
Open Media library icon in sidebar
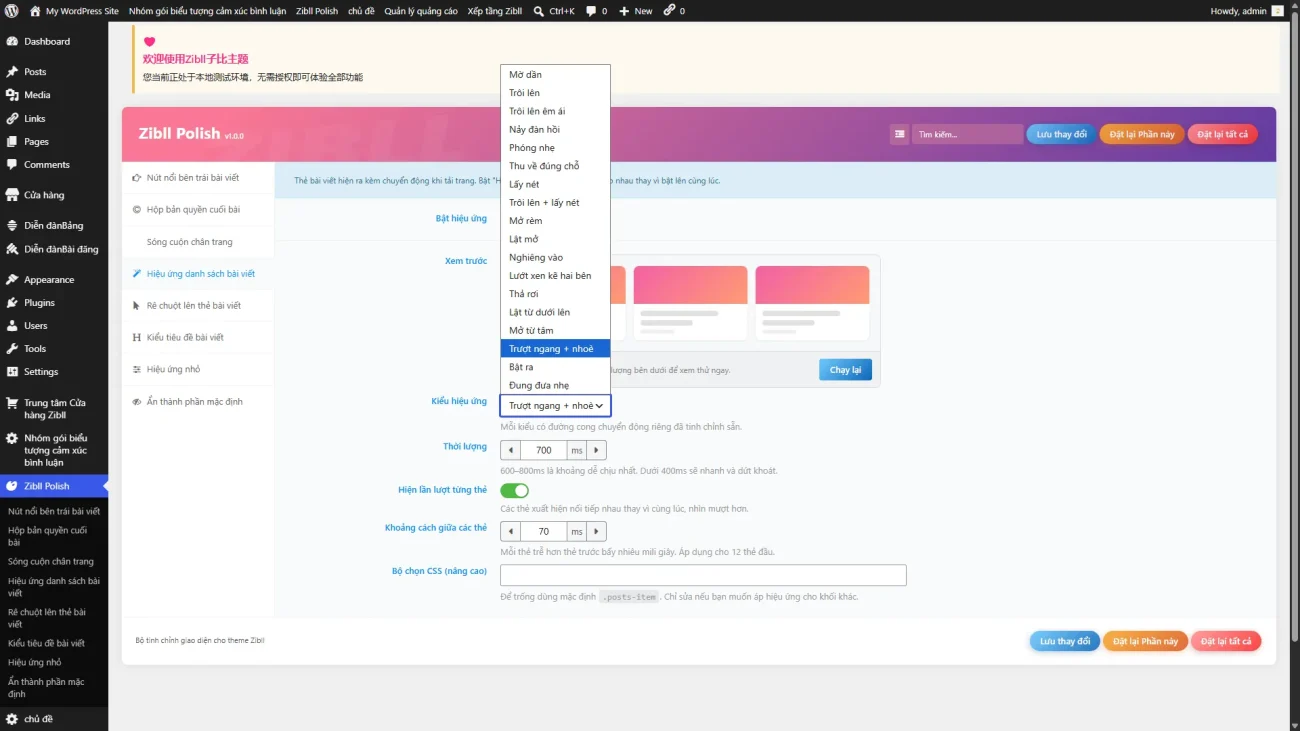[12, 95]
